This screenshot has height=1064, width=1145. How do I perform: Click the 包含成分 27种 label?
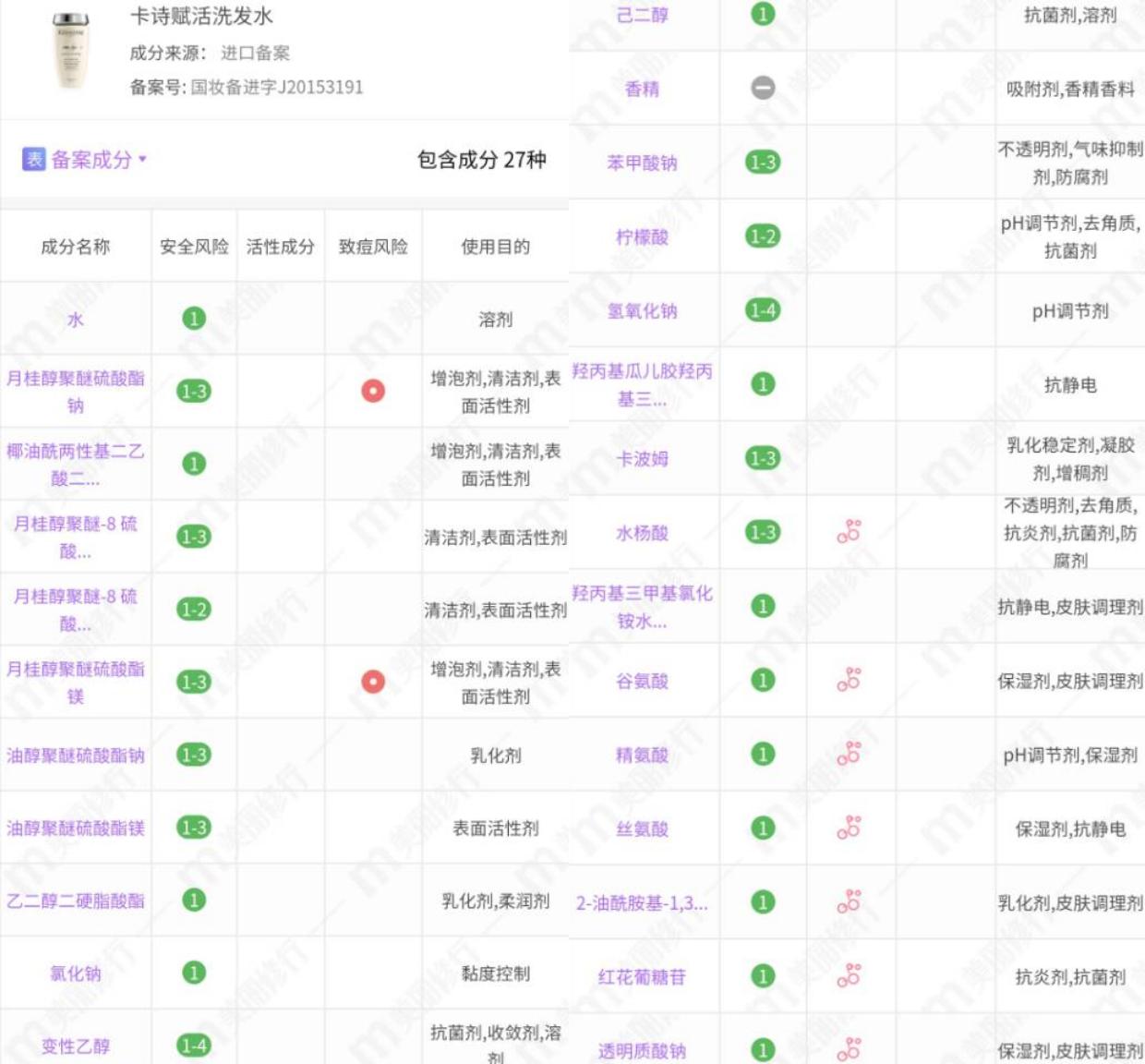[480, 160]
